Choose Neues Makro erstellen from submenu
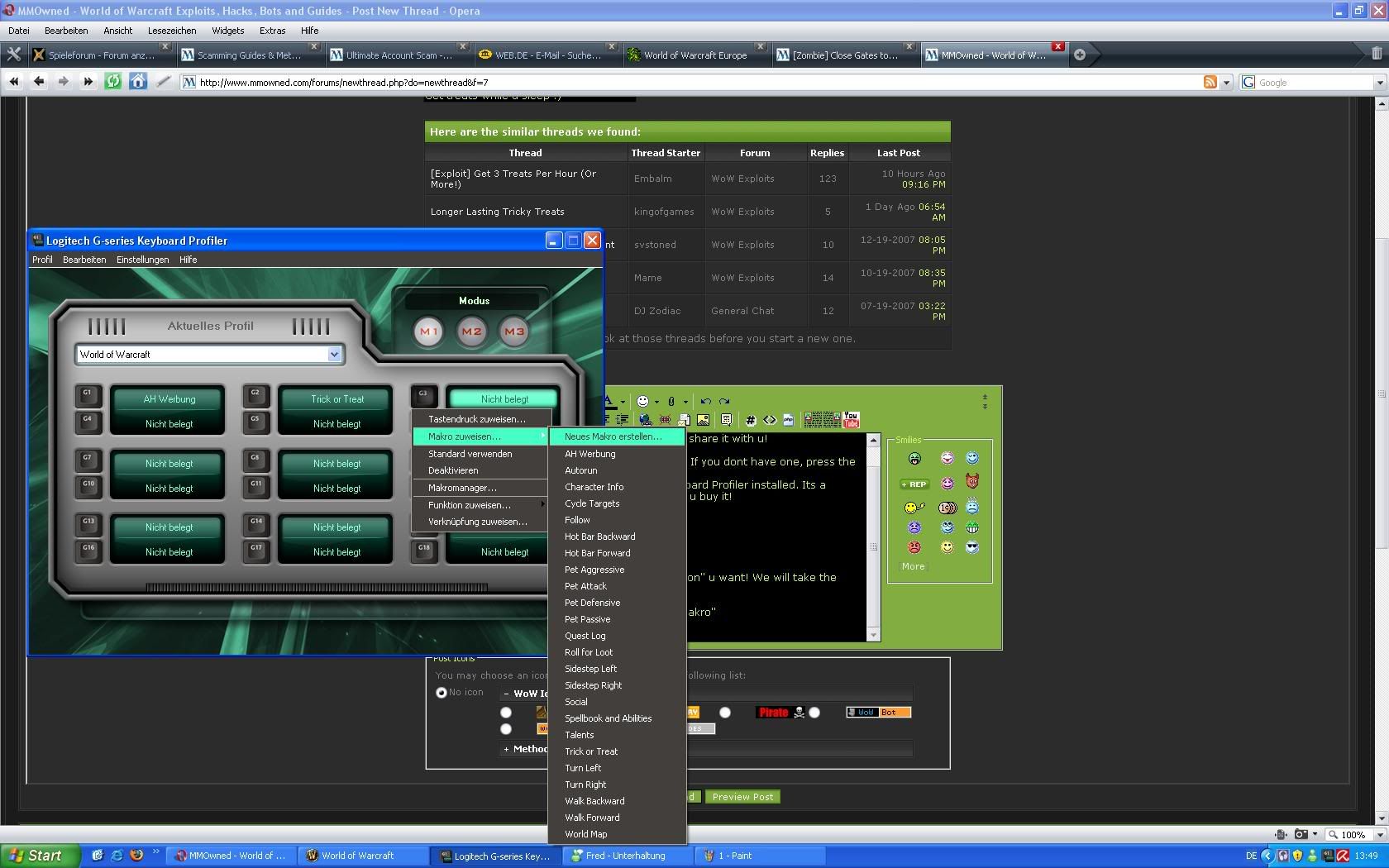Viewport: 1389px width, 868px height. point(617,436)
